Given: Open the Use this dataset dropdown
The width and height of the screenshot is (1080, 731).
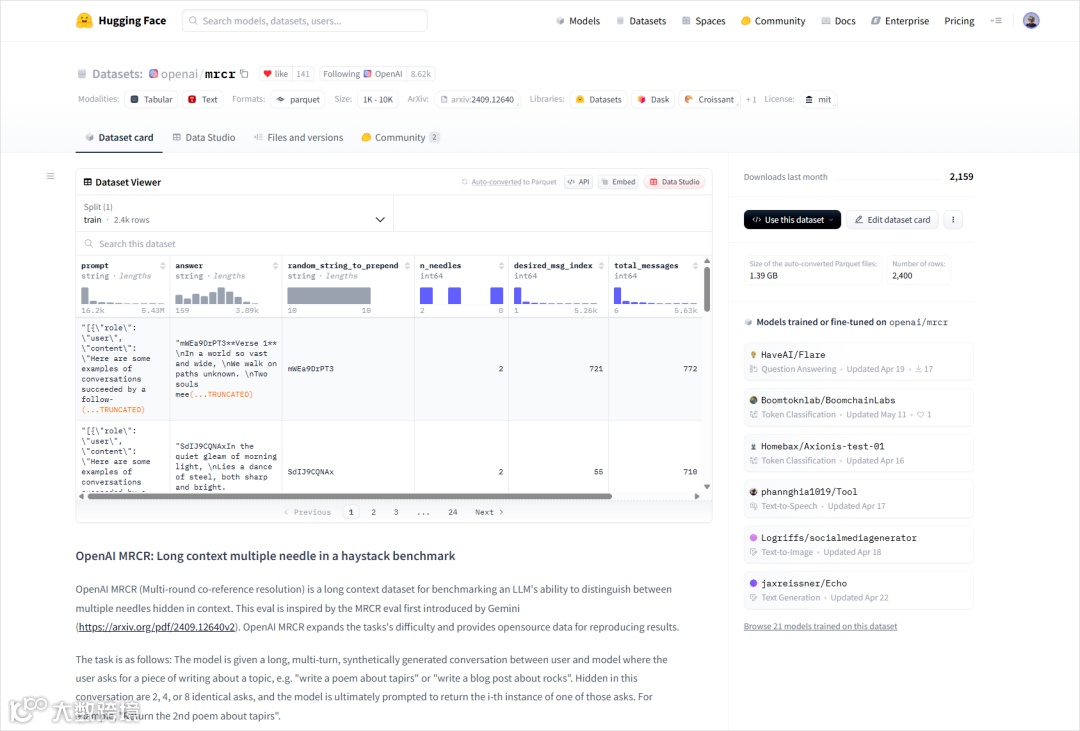Looking at the screenshot, I should pyautogui.click(x=792, y=220).
